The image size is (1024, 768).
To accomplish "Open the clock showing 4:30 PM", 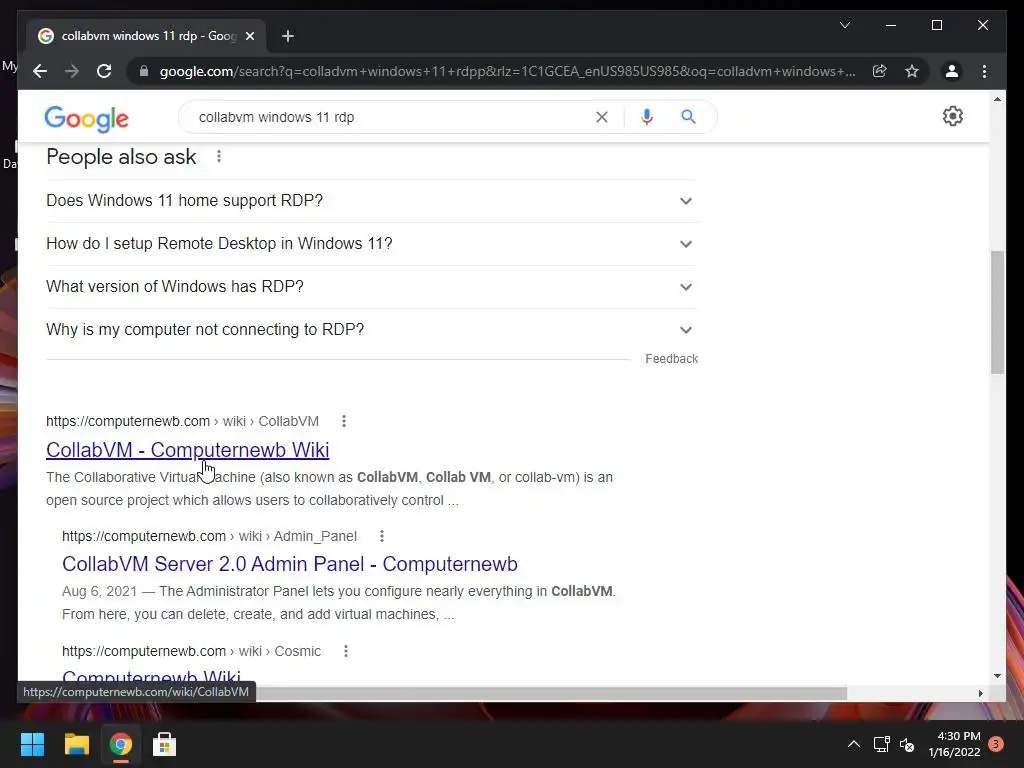I will [x=954, y=744].
